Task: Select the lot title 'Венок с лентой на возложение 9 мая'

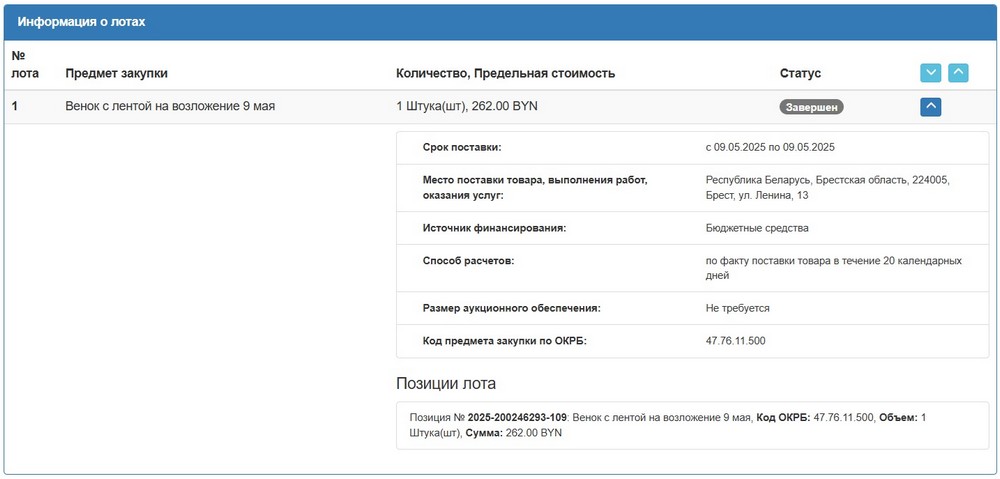Action: click(169, 106)
